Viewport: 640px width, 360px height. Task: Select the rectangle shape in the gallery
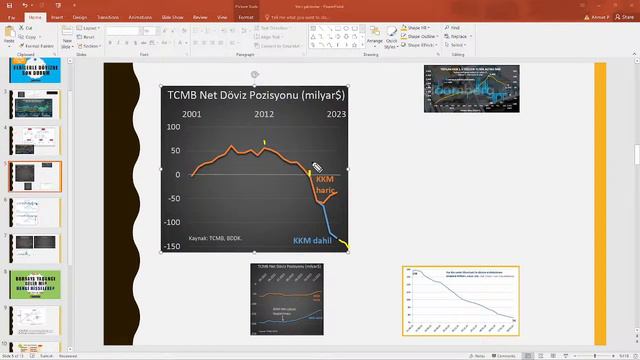click(x=338, y=28)
